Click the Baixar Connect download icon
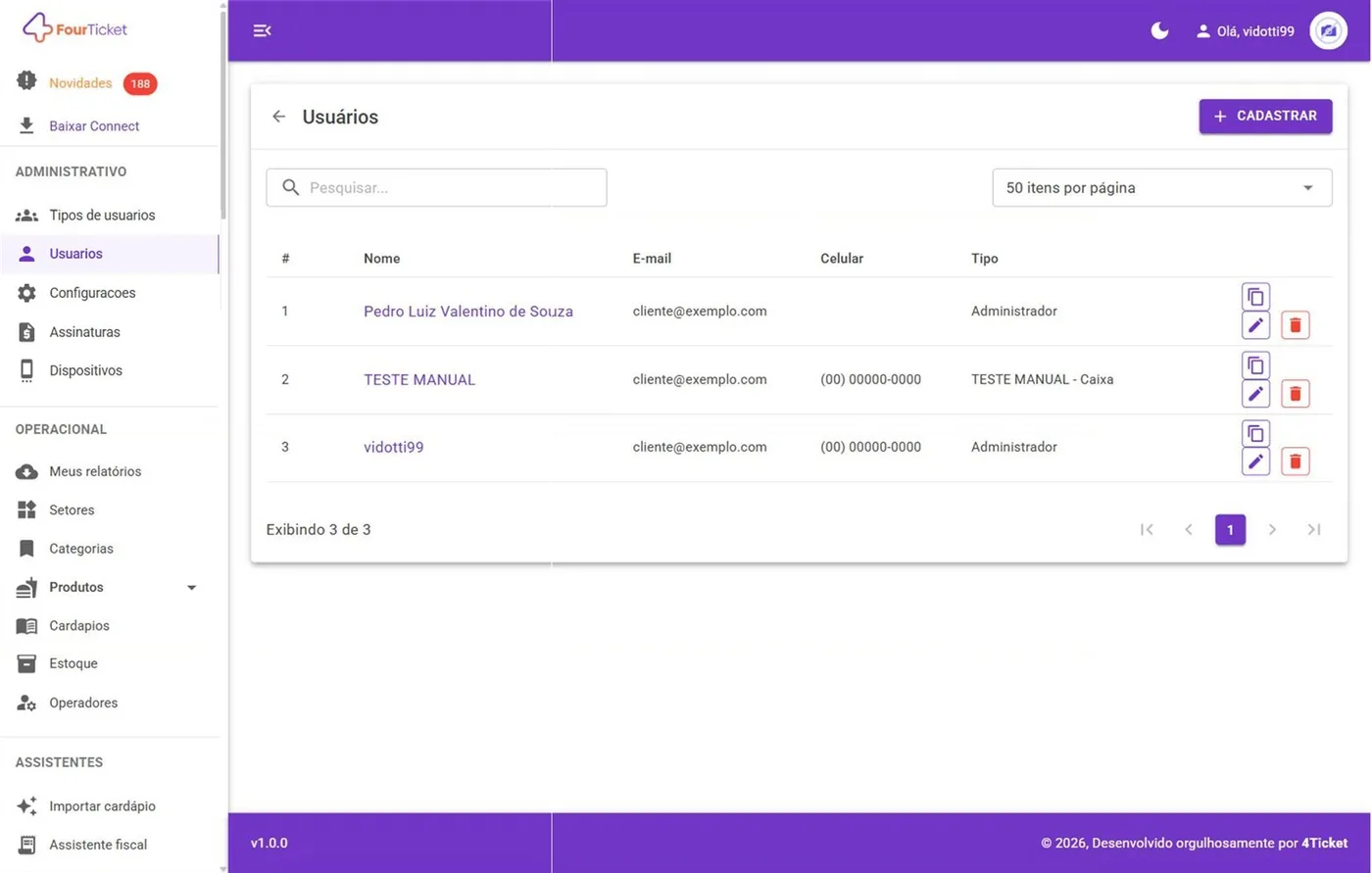The image size is (1372, 873). click(x=26, y=125)
